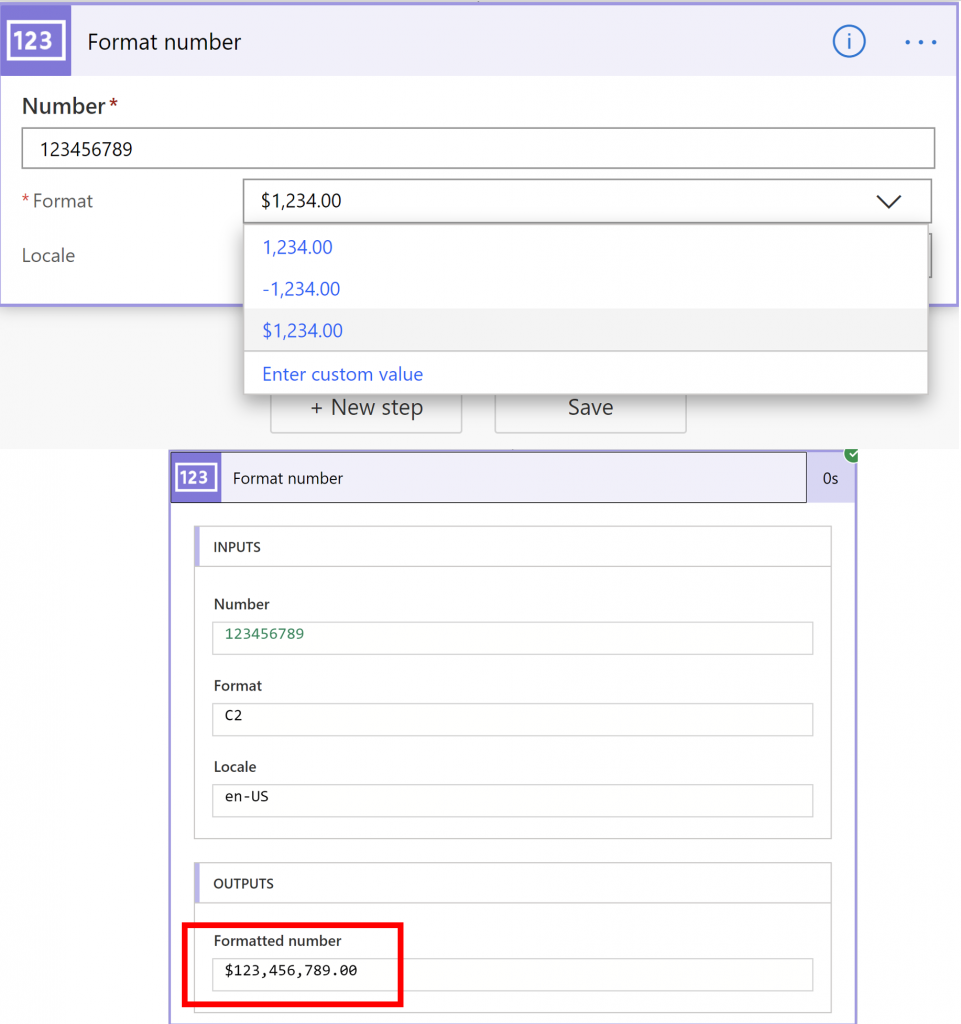961x1024 pixels.
Task: Click the New step button
Action: [366, 410]
